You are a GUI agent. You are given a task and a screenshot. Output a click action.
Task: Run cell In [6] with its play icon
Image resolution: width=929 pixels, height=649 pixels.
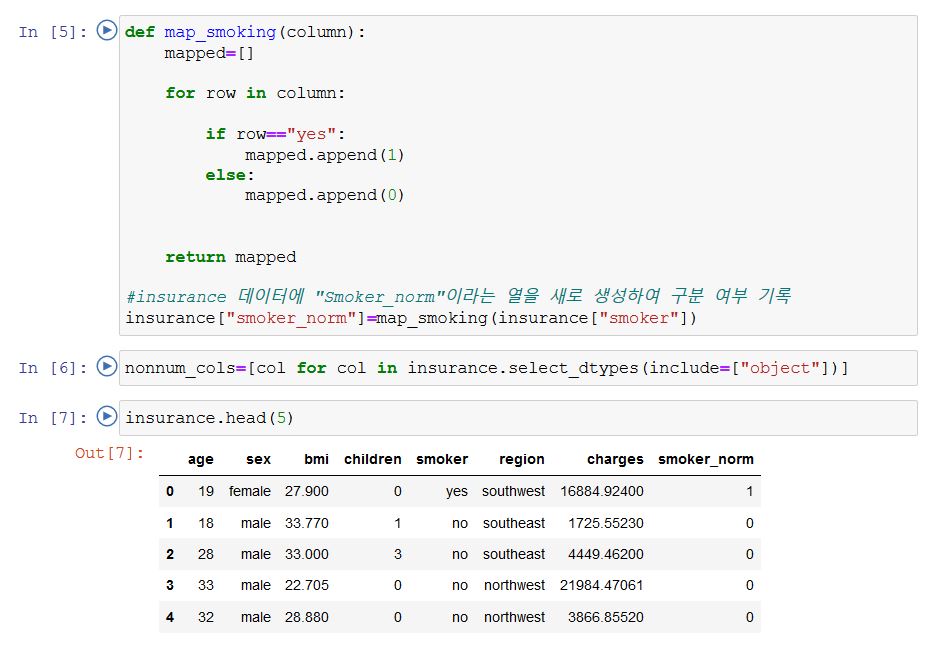(107, 366)
